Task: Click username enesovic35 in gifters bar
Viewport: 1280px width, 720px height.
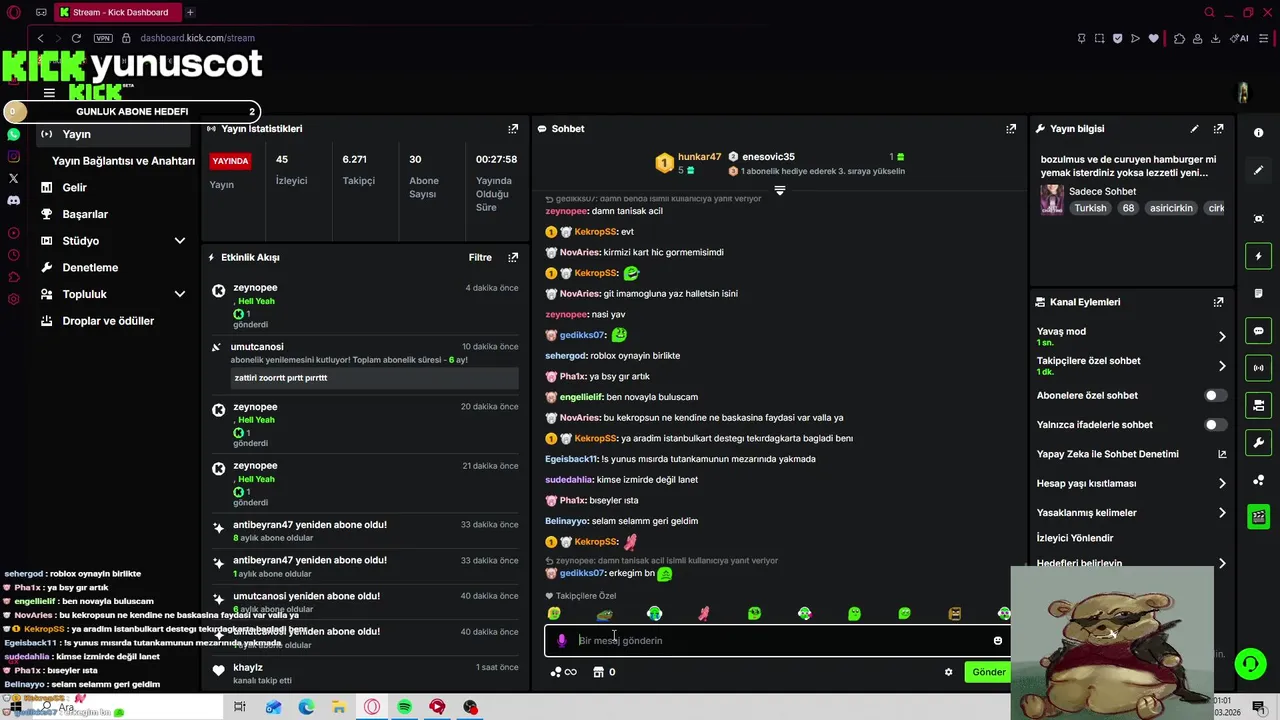Action: pyautogui.click(x=768, y=157)
